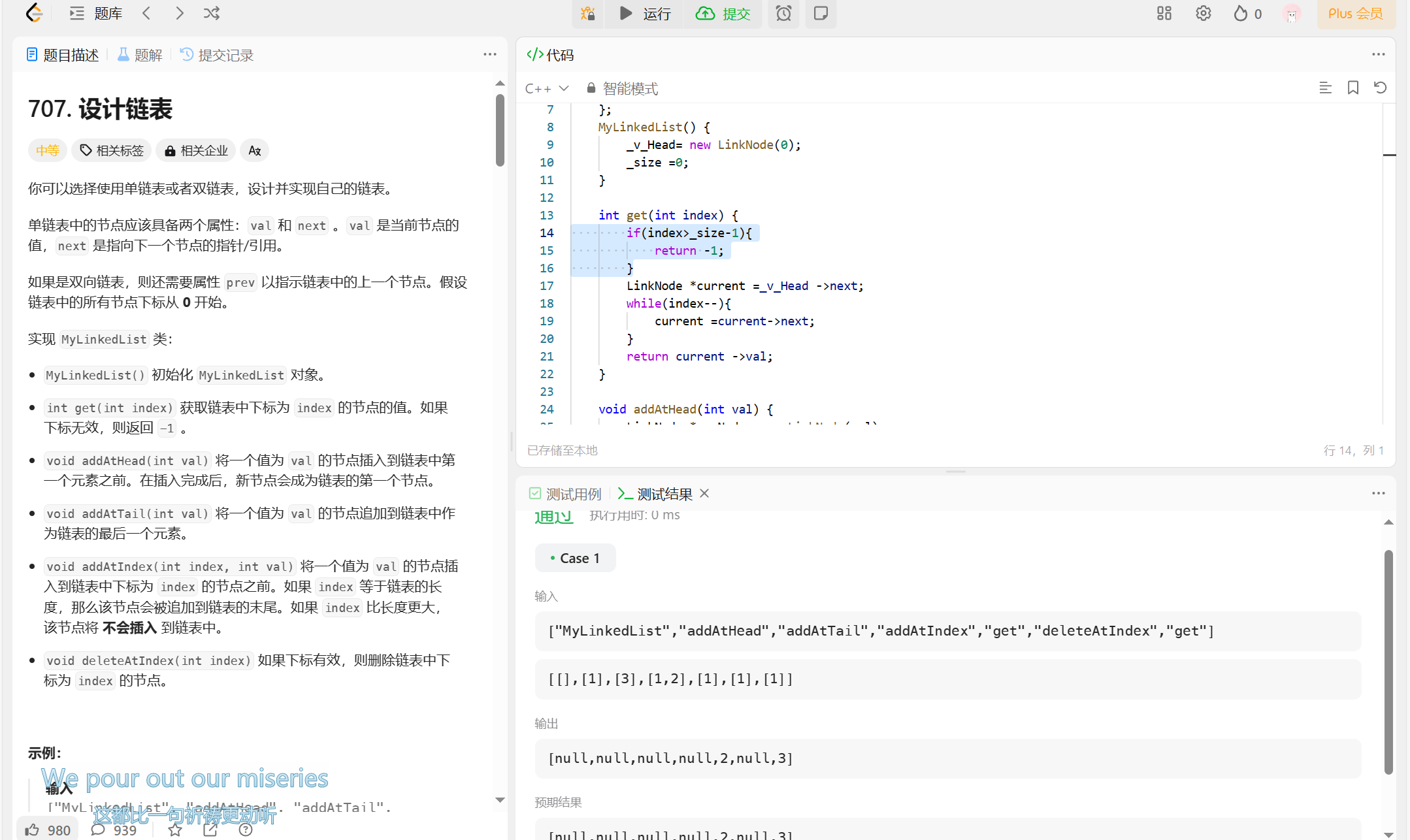Viewport: 1410px width, 840px height.
Task: Click the Run button to execute code
Action: point(642,13)
